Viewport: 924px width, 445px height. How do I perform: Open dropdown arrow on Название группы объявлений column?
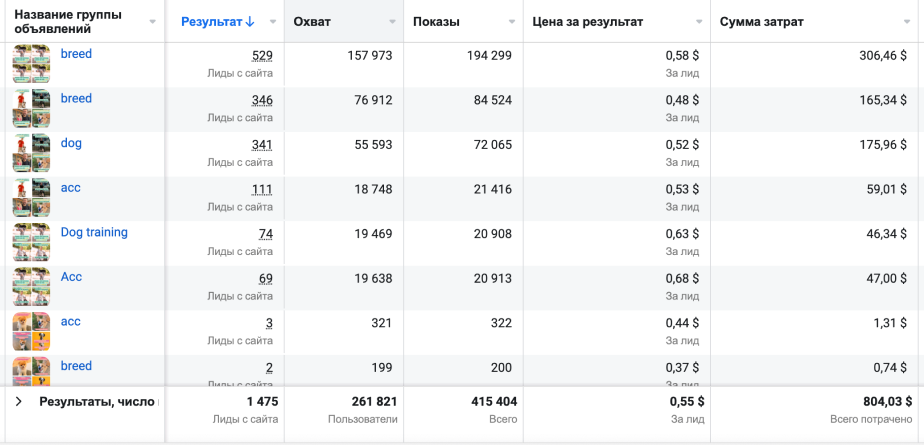[x=152, y=22]
